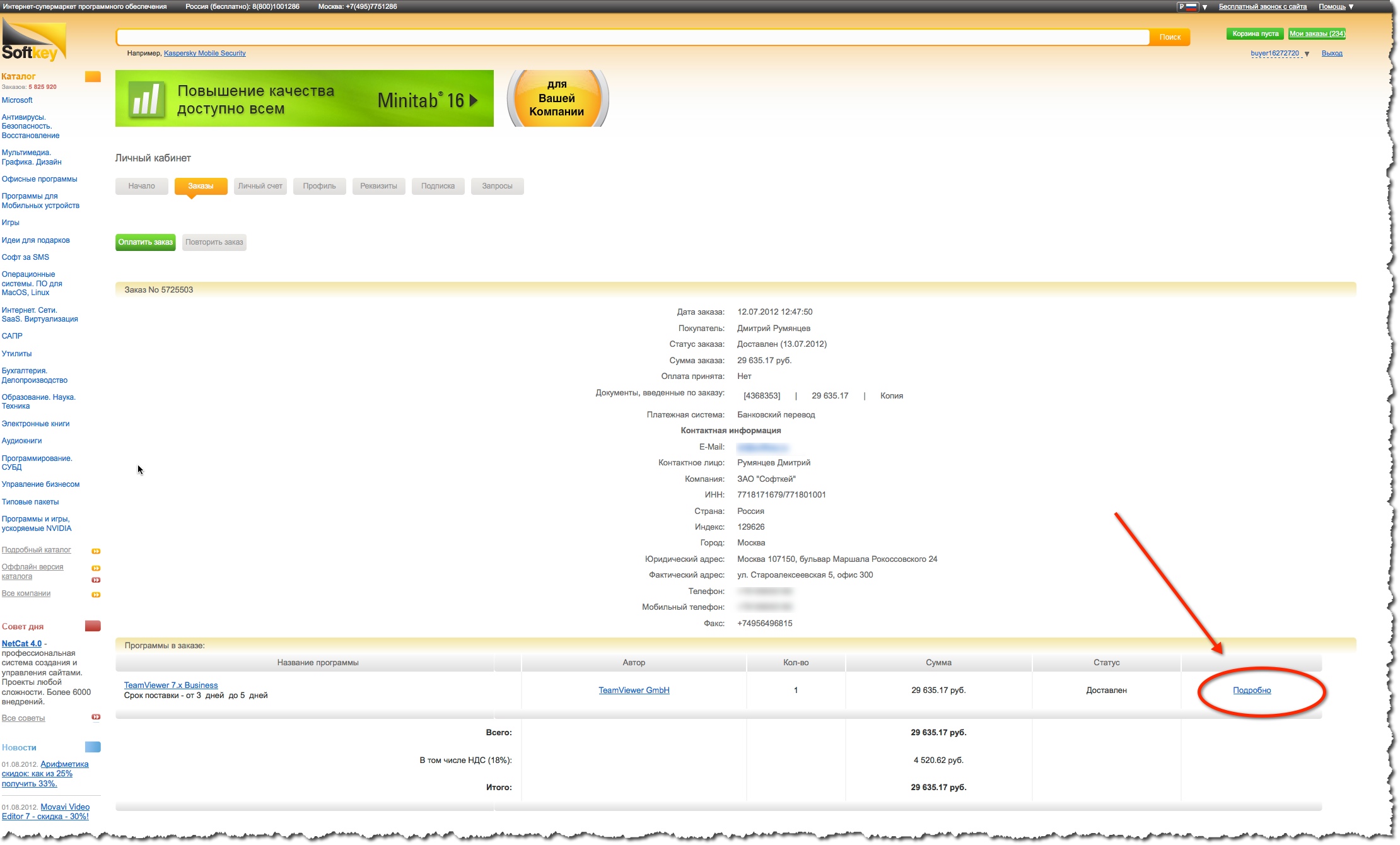Screen dimensions: 1400x845
Task: Click the blue Новости icon
Action: click(93, 747)
